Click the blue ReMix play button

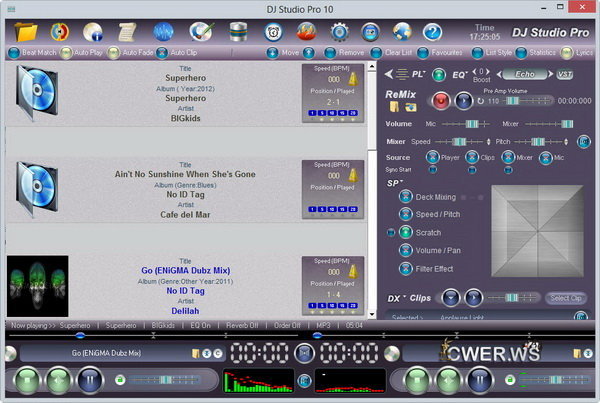click(x=464, y=101)
